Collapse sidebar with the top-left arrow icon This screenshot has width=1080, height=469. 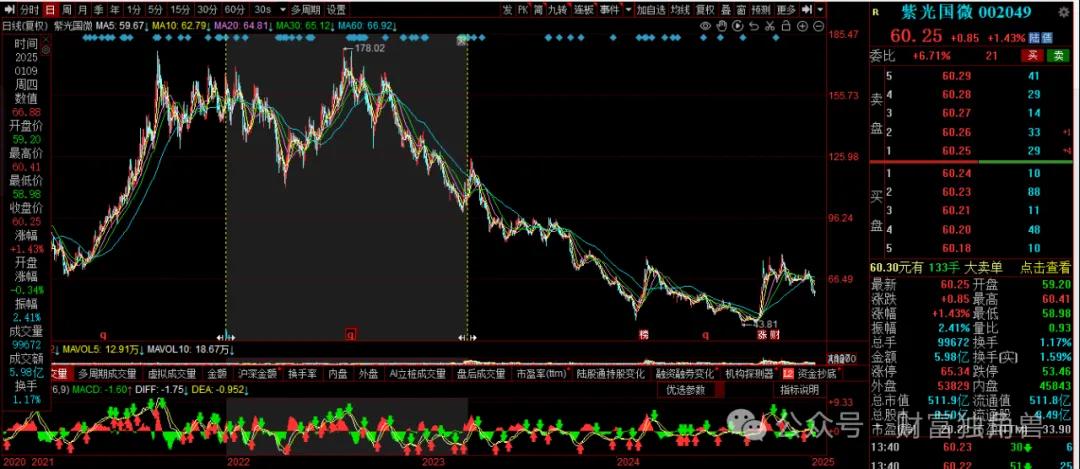click(x=8, y=10)
